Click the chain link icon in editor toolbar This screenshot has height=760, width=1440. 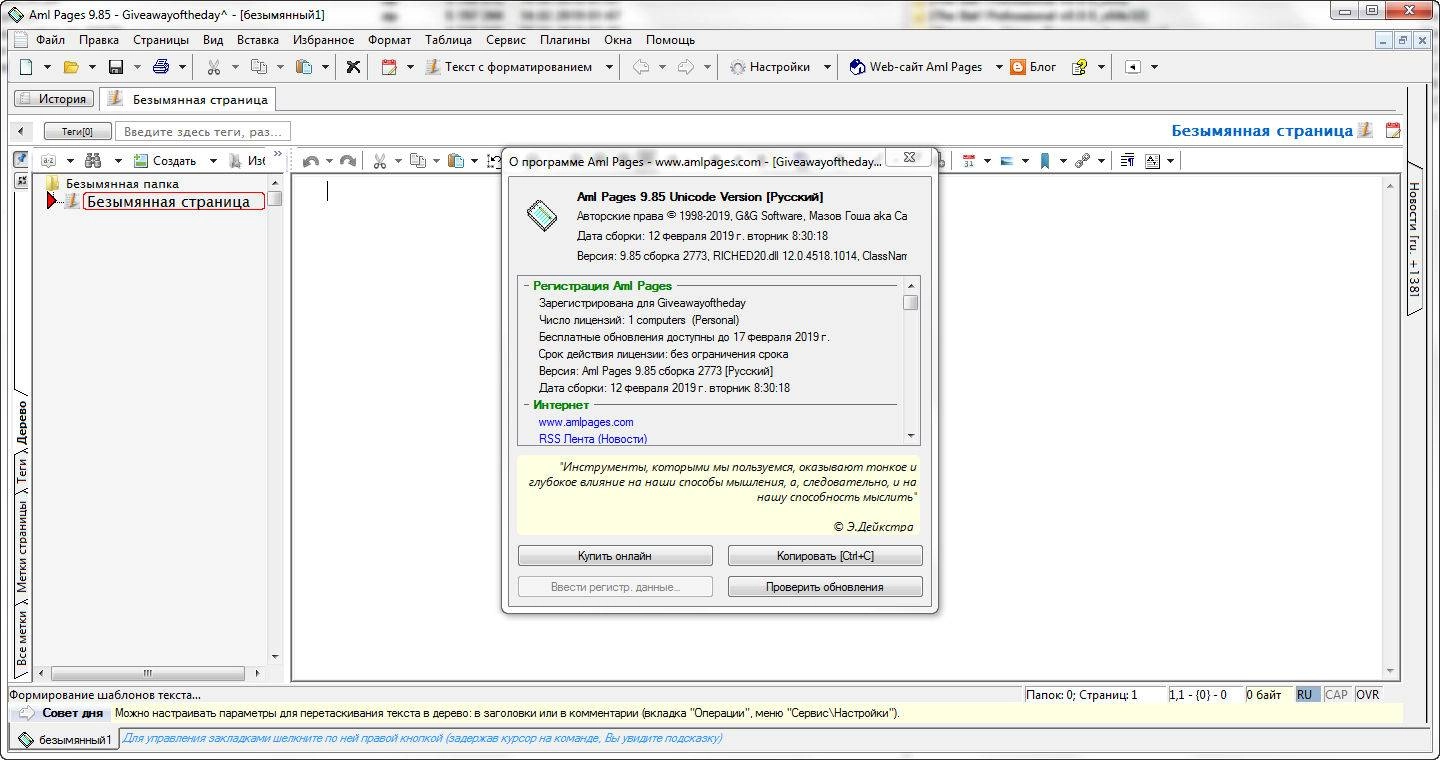pyautogui.click(x=1082, y=160)
